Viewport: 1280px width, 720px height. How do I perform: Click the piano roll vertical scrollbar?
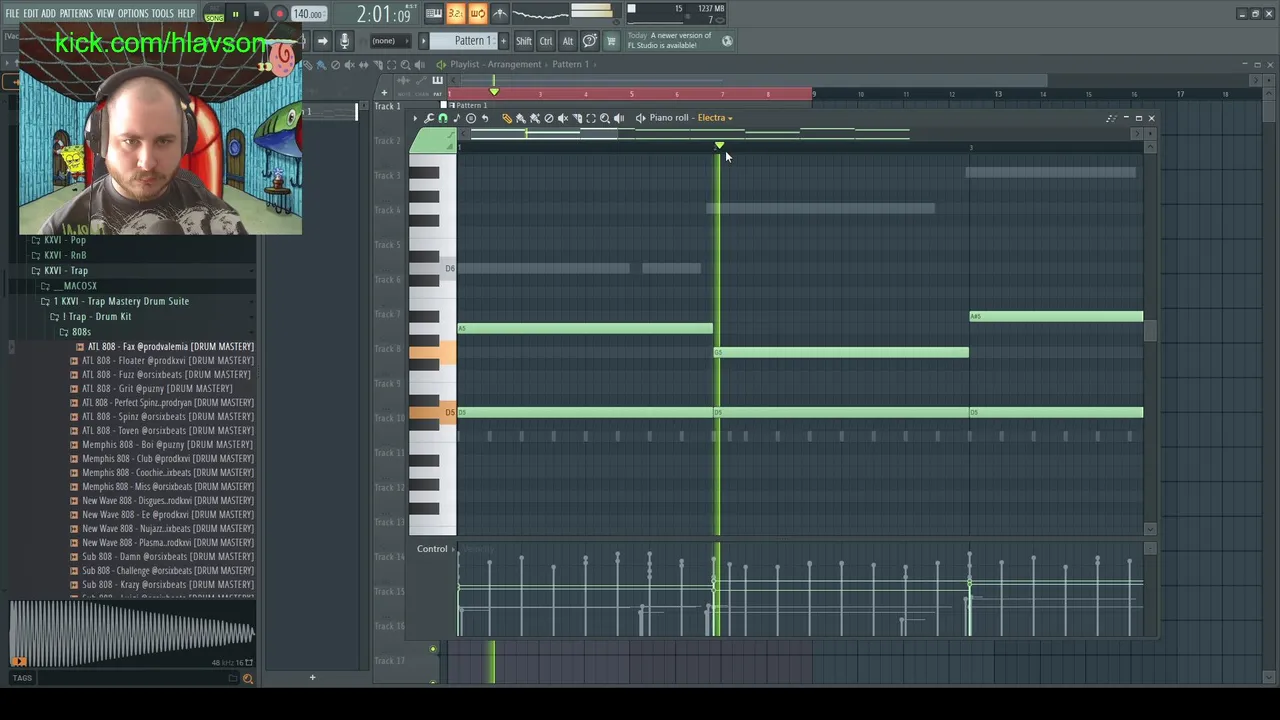1150,331
